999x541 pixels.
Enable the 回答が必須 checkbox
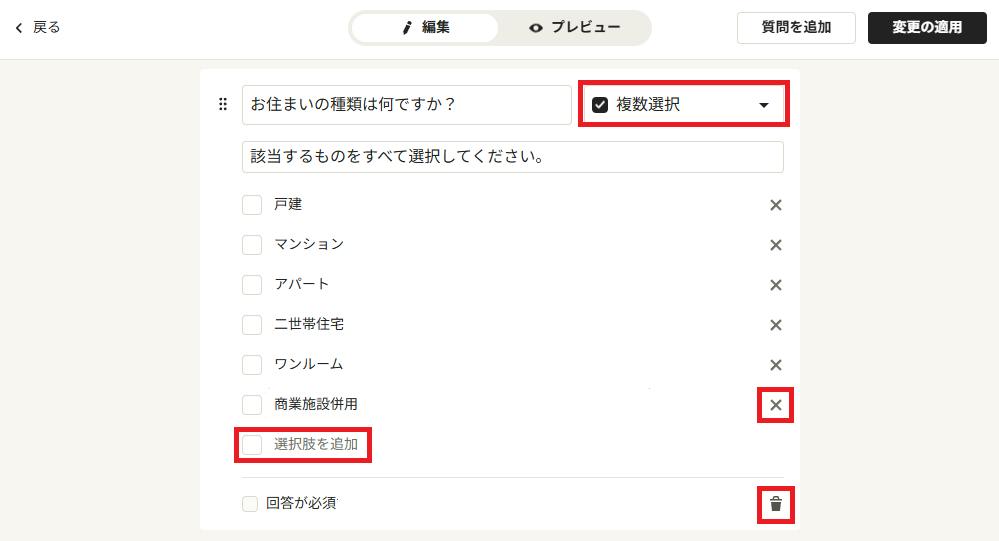250,503
